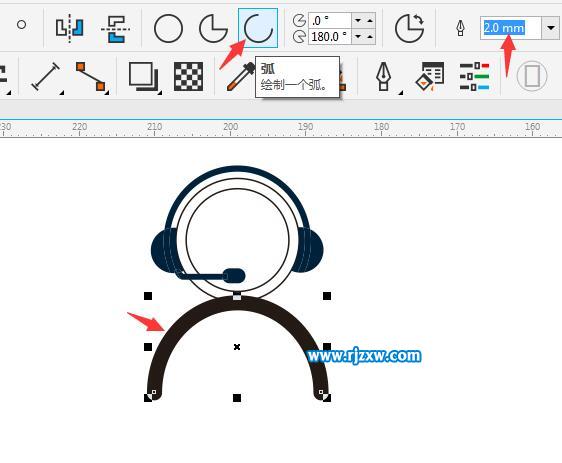Viewport: 562px width, 463px height.
Task: Select the Pie shape button
Action: point(213,28)
